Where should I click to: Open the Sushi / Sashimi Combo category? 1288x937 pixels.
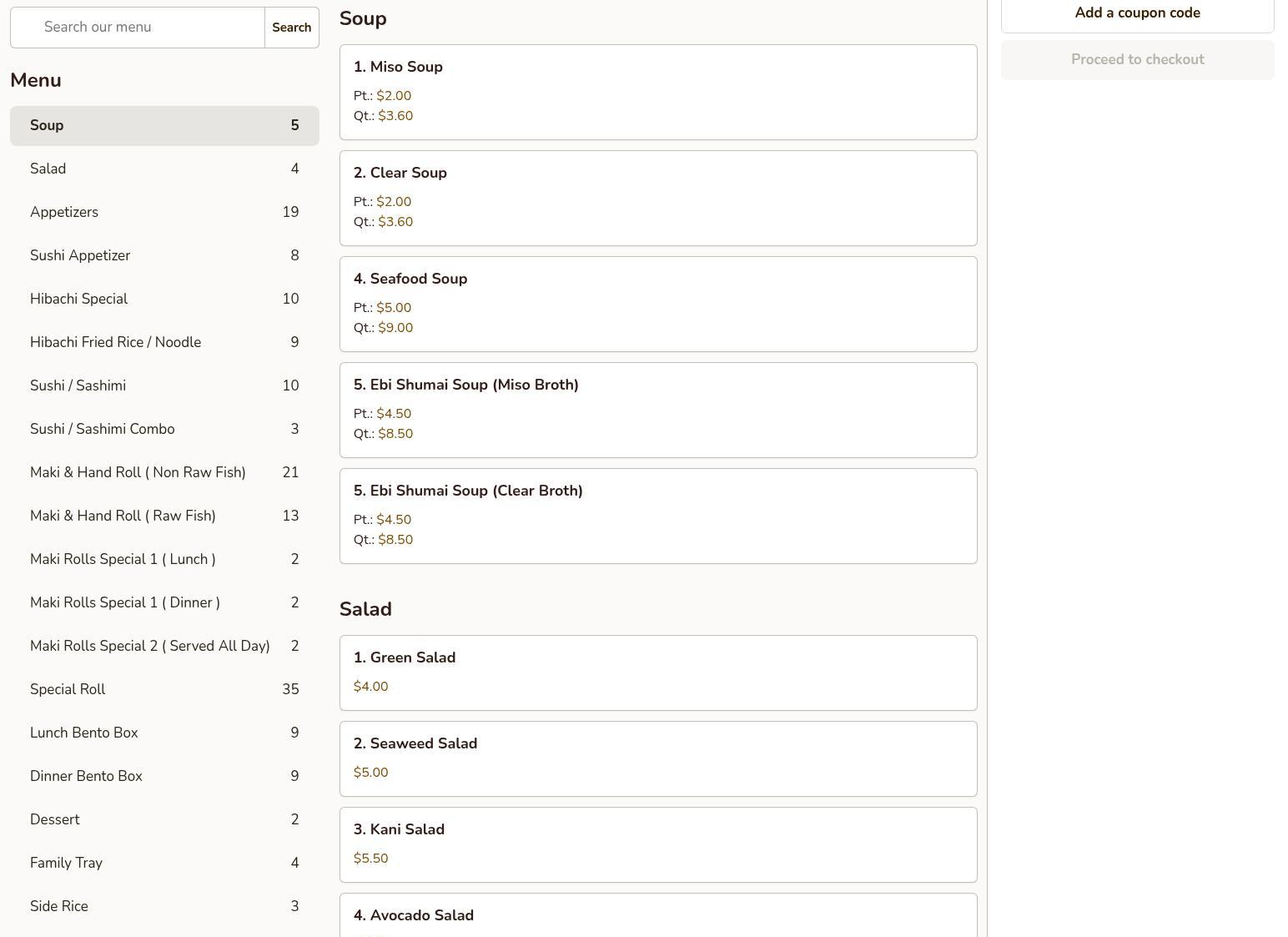tap(164, 430)
